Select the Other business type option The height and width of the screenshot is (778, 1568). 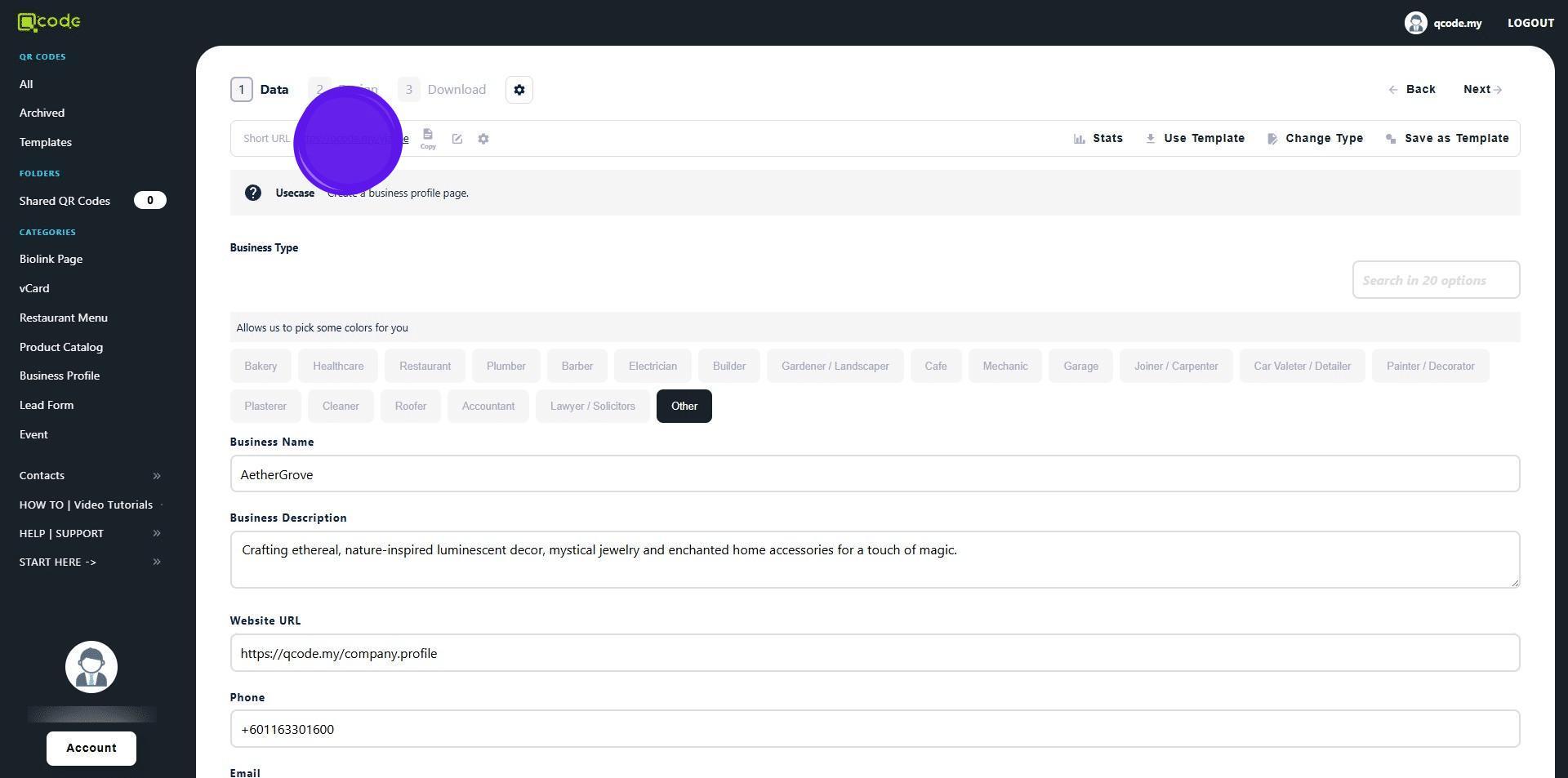pos(684,406)
